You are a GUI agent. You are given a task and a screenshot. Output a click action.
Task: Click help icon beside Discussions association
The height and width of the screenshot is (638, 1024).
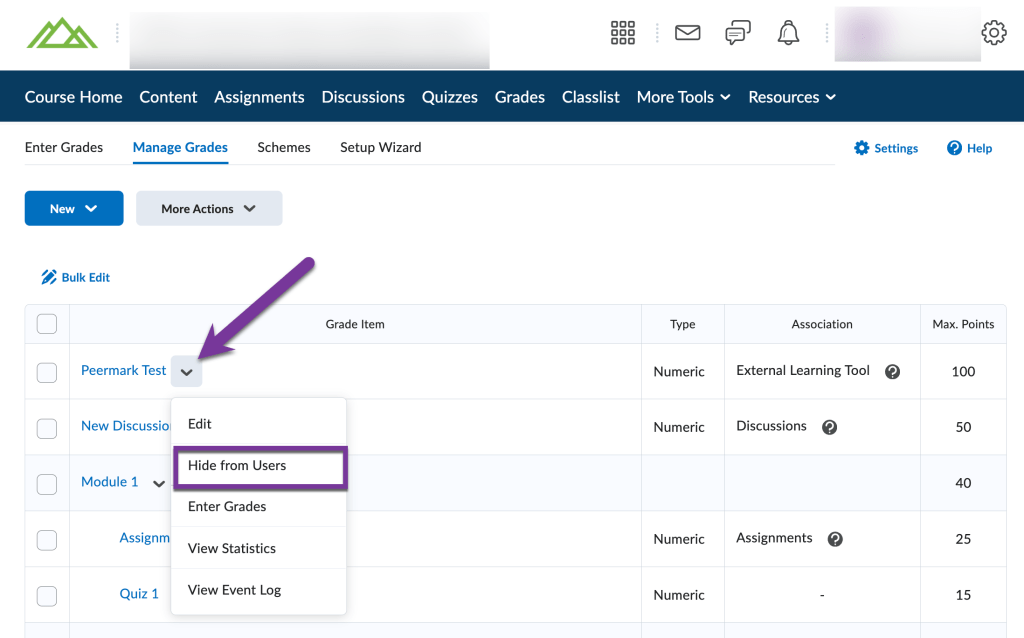click(829, 428)
